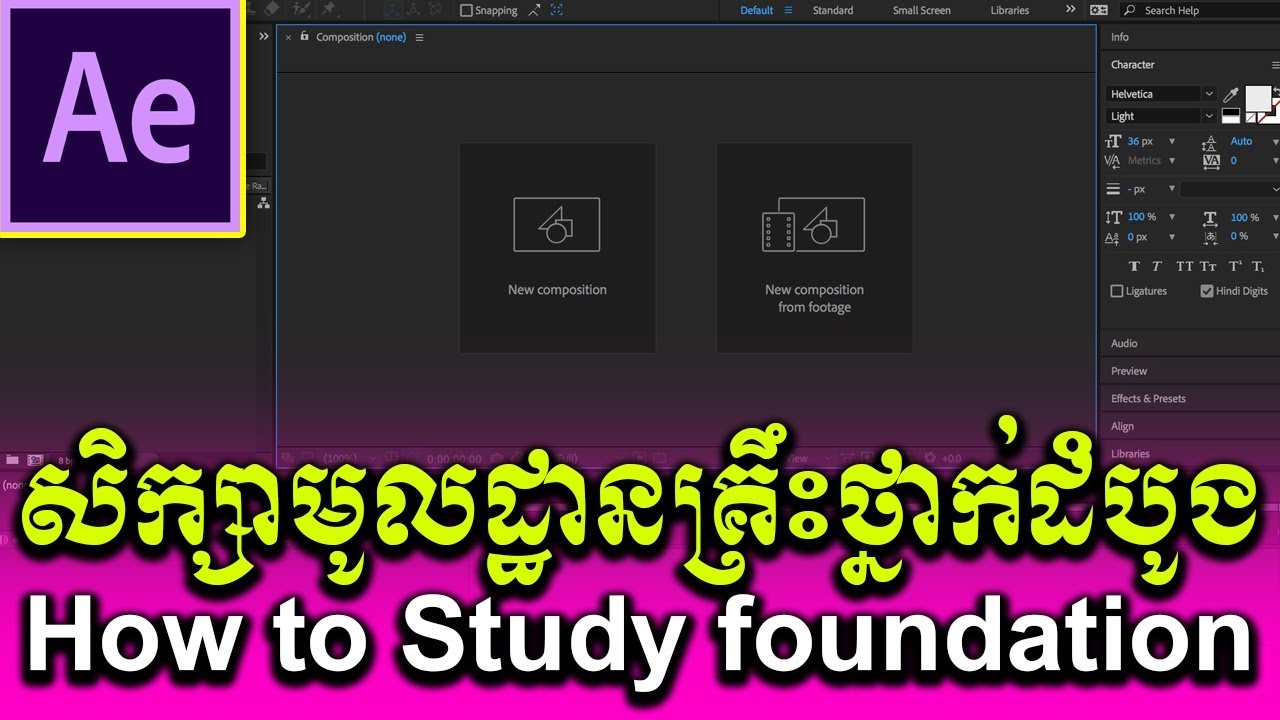Choose the Local Axis mode icon
Viewport: 1280px width, 720px height.
(393, 9)
